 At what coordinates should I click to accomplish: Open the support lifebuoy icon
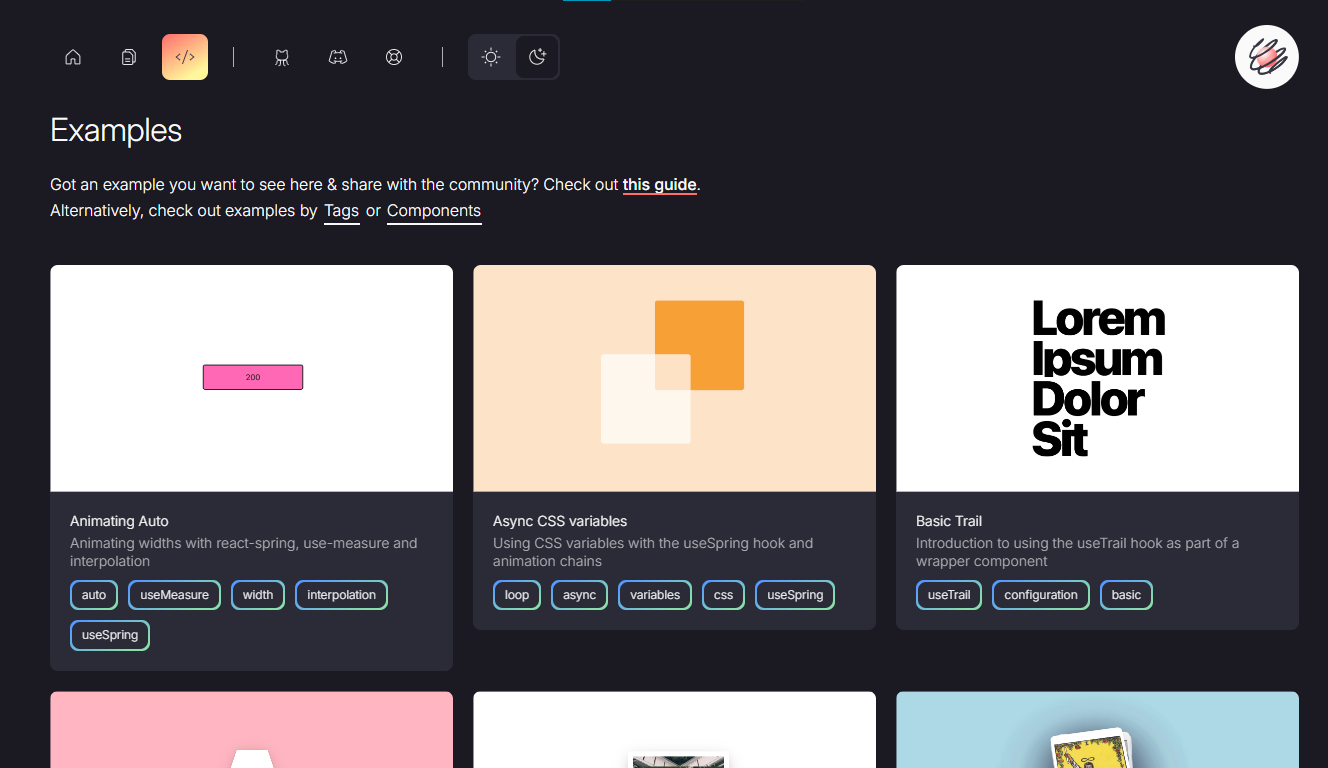tap(394, 57)
